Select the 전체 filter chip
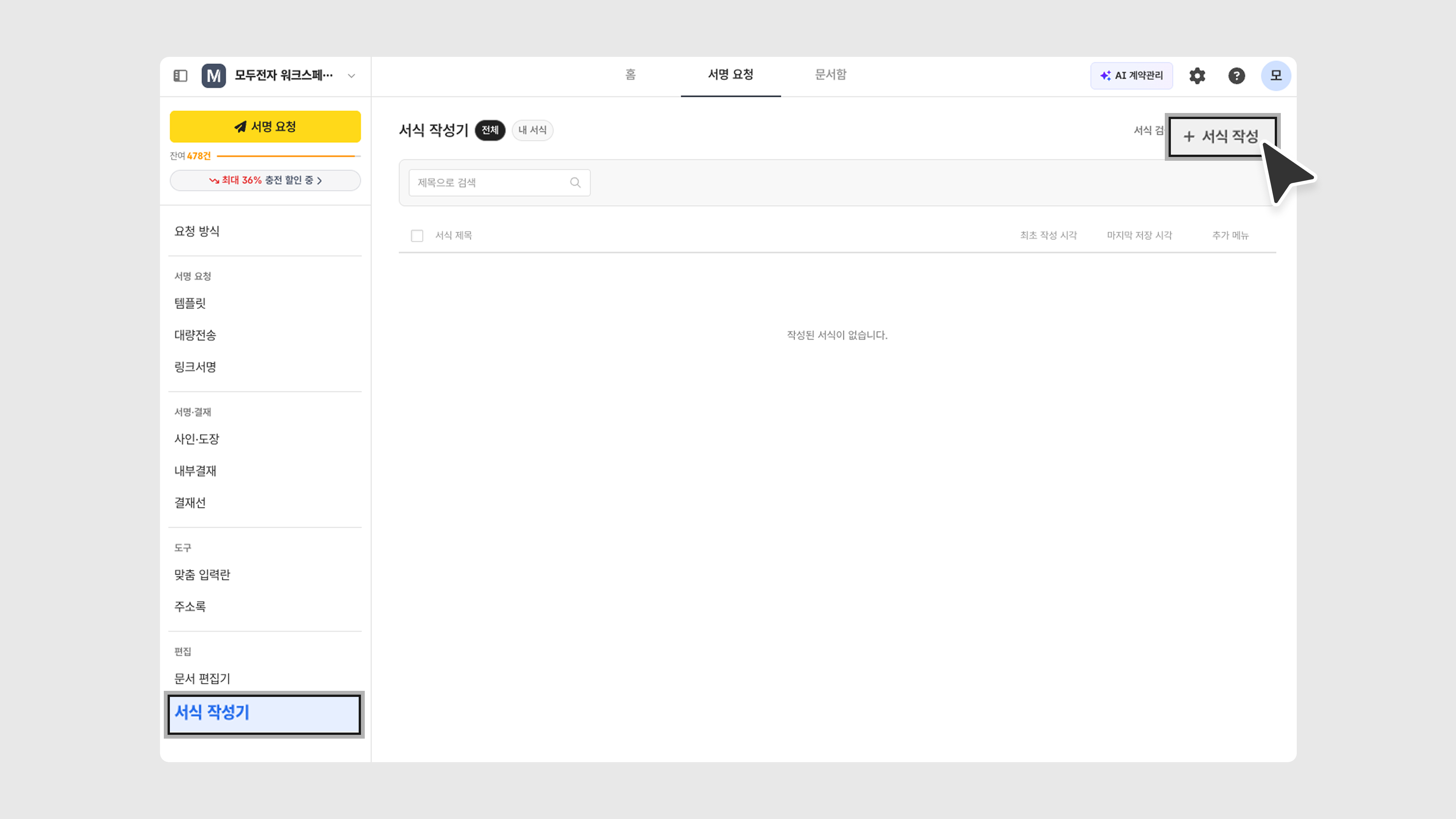This screenshot has height=819, width=1456. 490,130
